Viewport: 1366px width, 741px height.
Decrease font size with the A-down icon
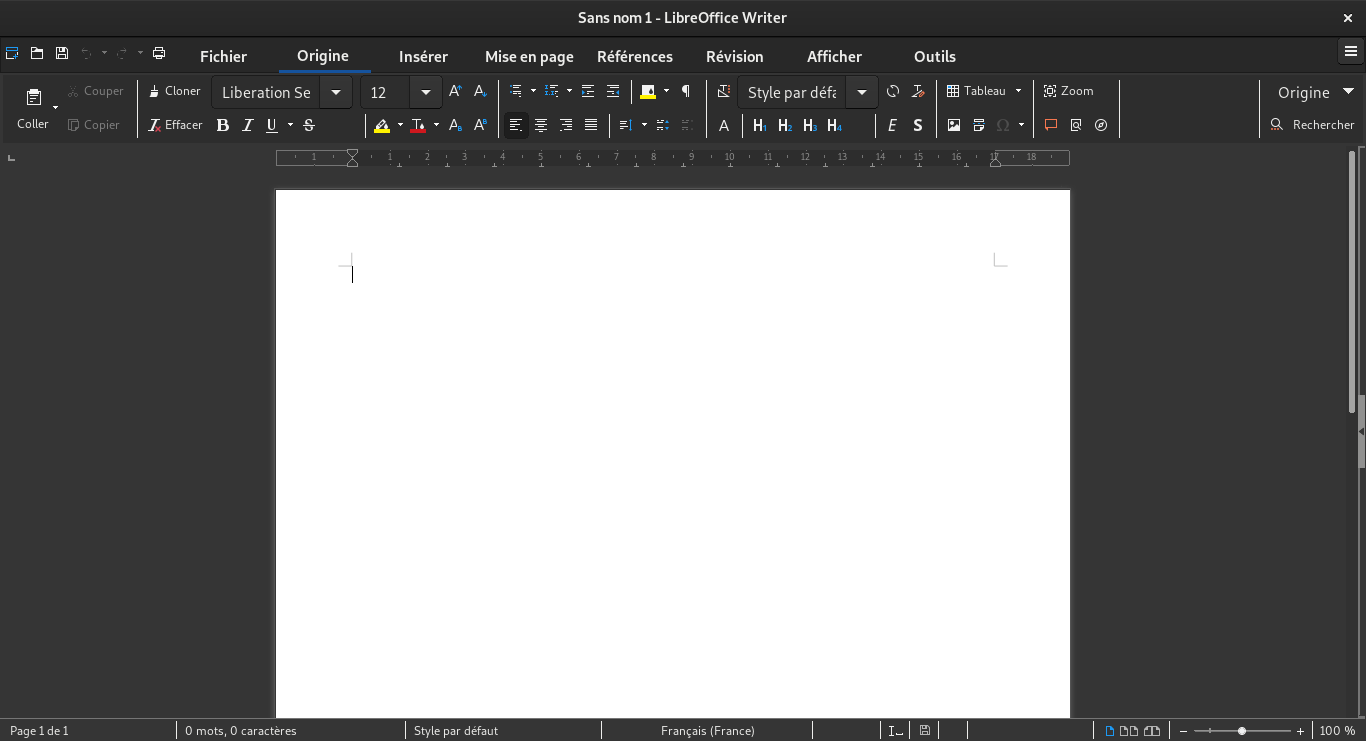click(x=480, y=91)
